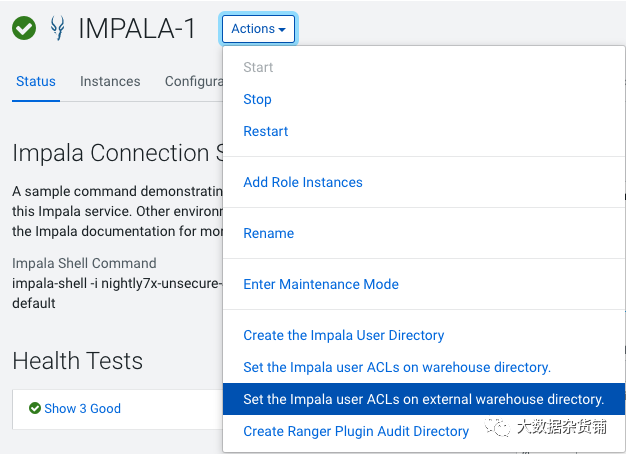Screen dimensions: 626x454
Task: Choose Set ACLs on external warehouse directory
Action: click(x=423, y=399)
